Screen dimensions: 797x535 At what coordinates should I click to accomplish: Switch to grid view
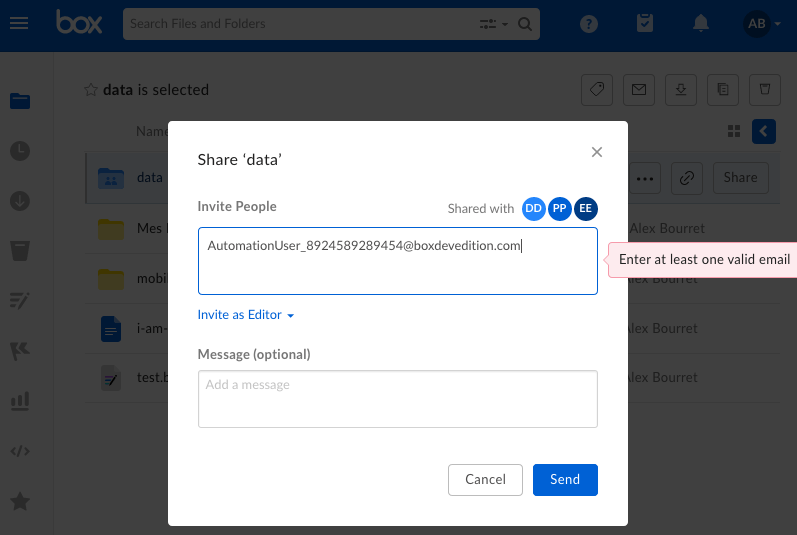pos(734,131)
